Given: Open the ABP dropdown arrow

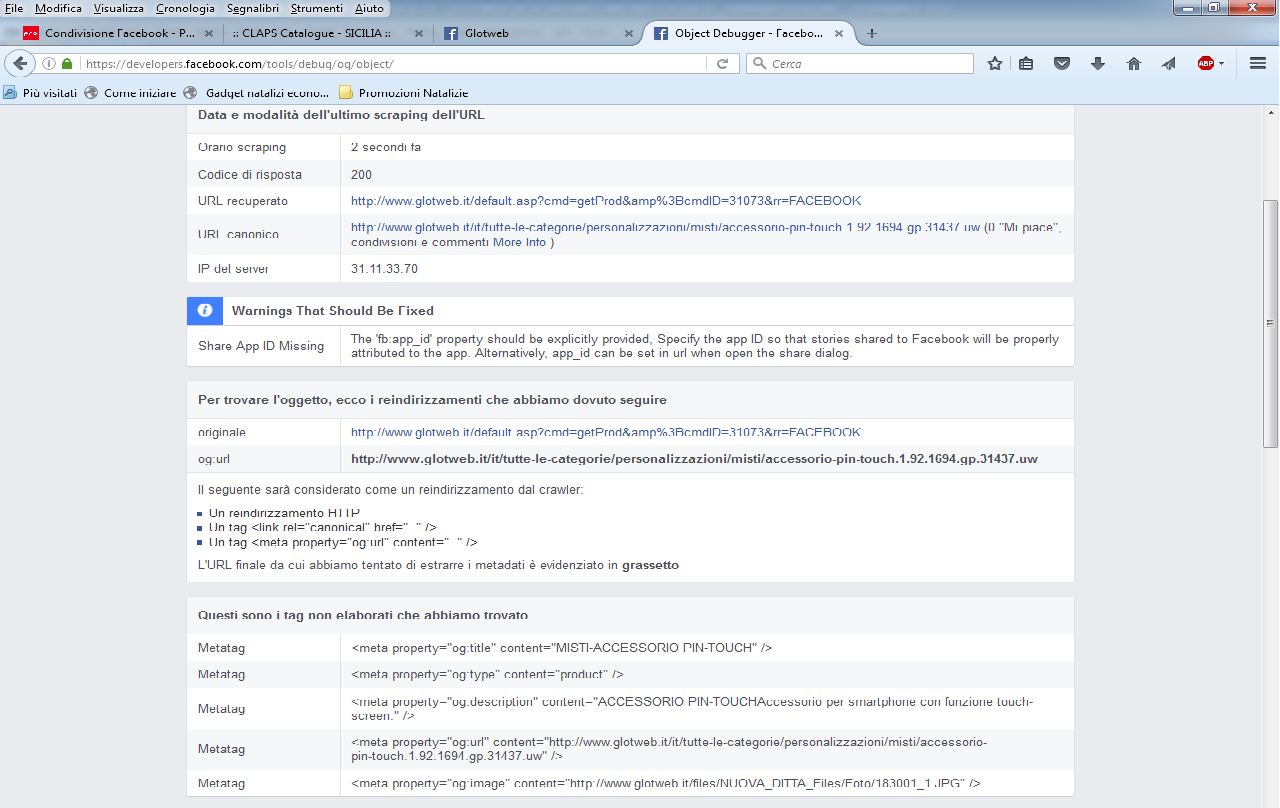Looking at the screenshot, I should 1222,64.
